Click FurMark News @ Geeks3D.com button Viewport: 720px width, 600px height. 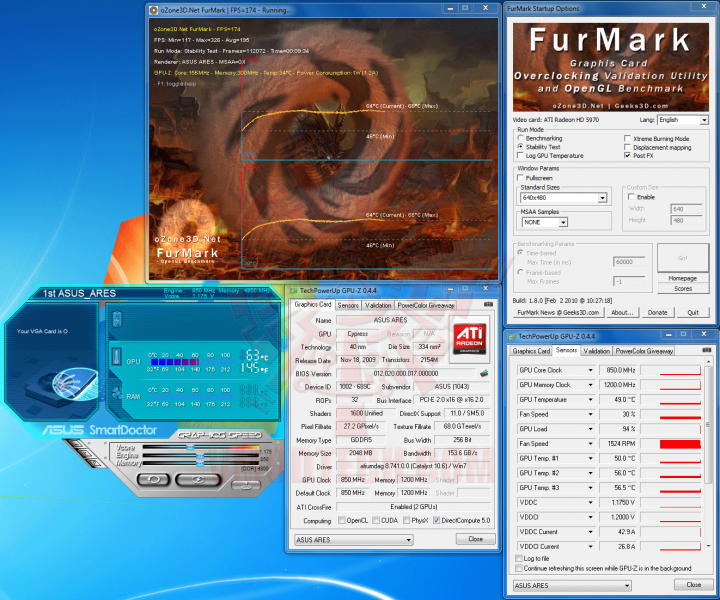coord(558,313)
